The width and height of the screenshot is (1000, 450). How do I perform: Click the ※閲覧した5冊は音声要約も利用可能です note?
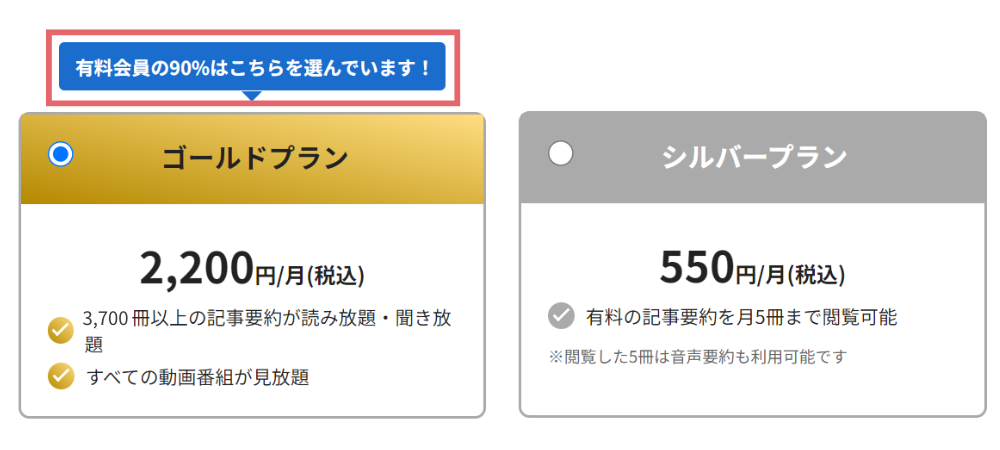[x=697, y=356]
